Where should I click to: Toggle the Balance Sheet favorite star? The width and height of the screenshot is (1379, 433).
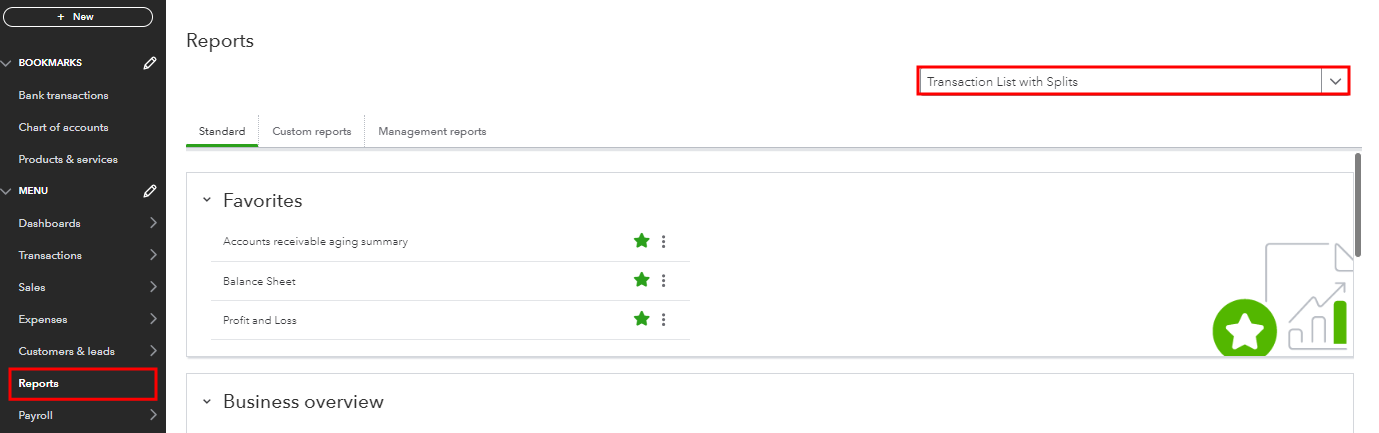click(x=642, y=281)
